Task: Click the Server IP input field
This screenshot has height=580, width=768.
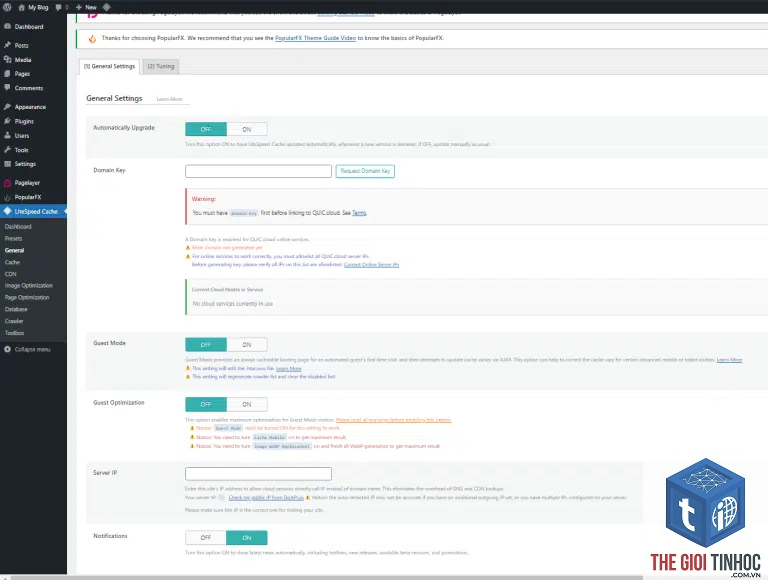Action: [259, 474]
